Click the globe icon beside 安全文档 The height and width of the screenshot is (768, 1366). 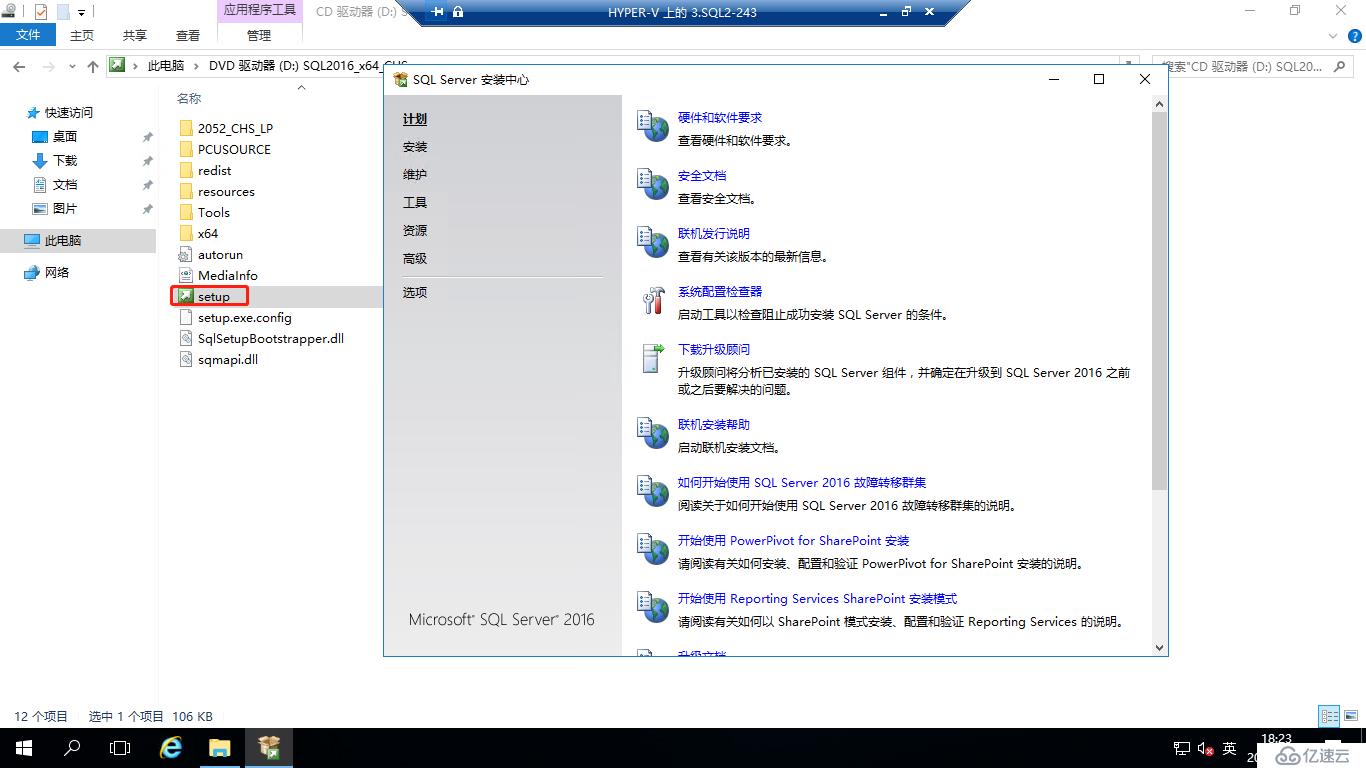653,185
